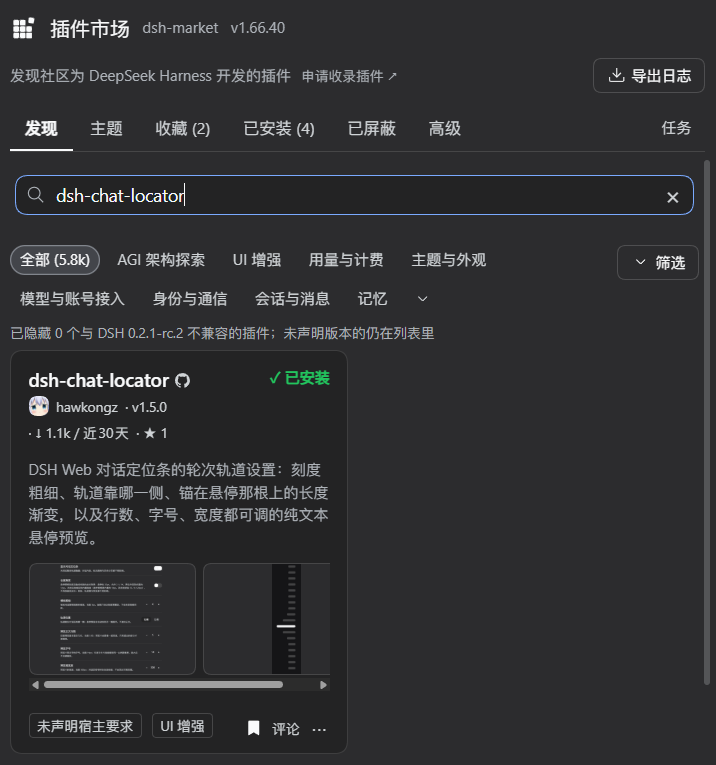The width and height of the screenshot is (716, 765).
Task: Focus the dsh-chat-locator search field
Action: point(354,195)
